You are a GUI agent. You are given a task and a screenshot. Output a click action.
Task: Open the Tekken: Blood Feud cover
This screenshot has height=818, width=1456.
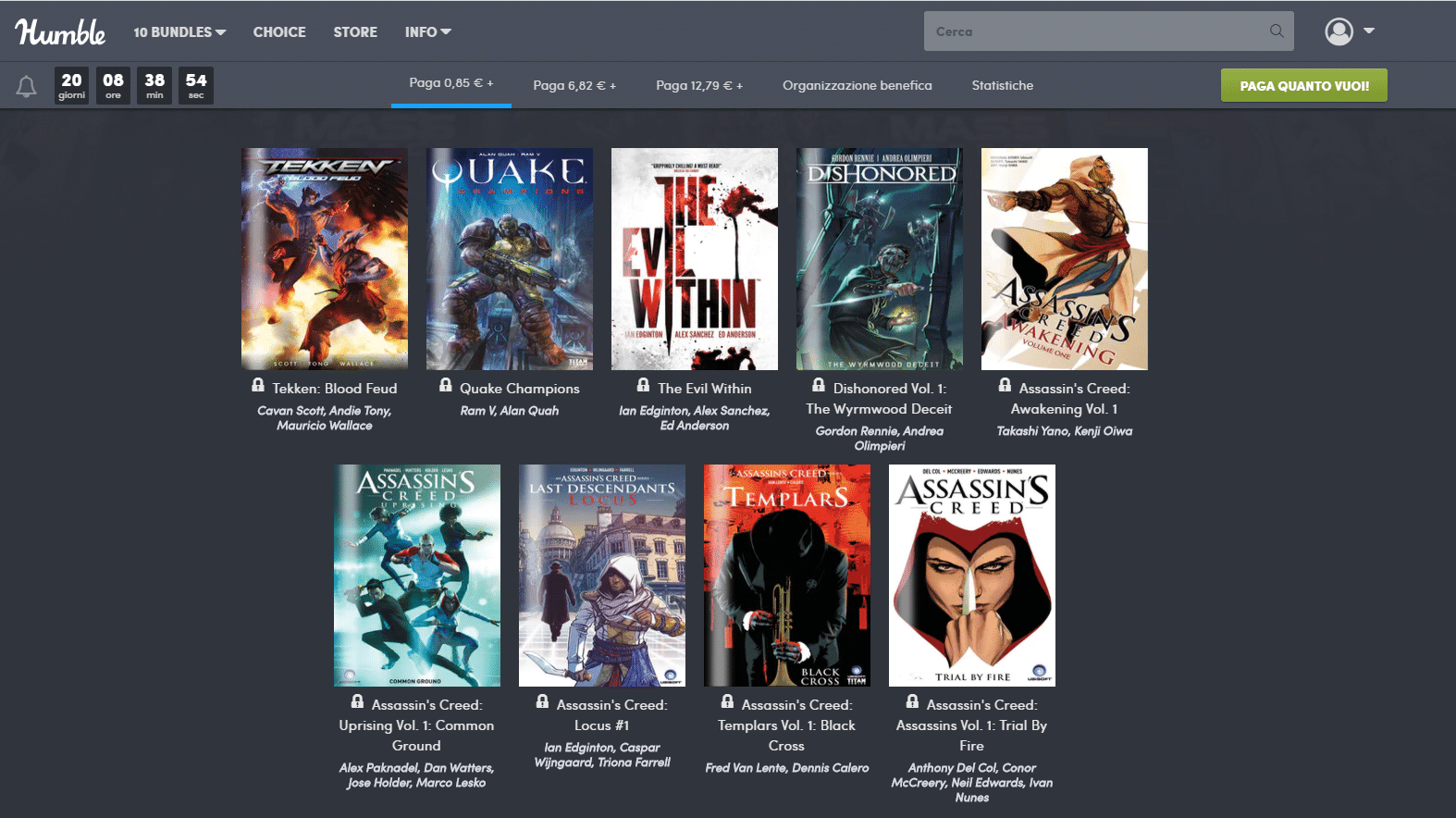pyautogui.click(x=325, y=259)
